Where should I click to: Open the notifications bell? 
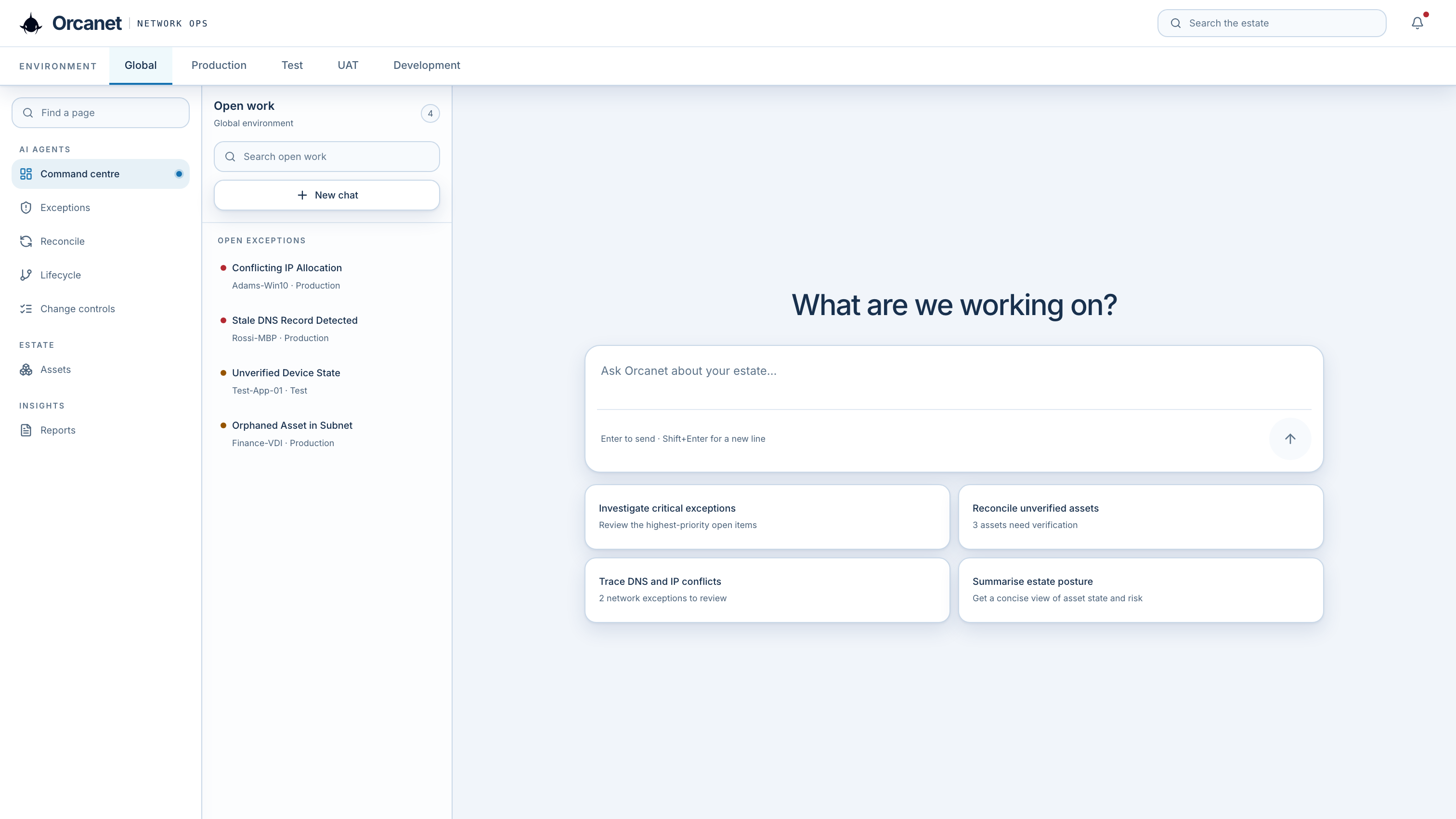tap(1417, 23)
